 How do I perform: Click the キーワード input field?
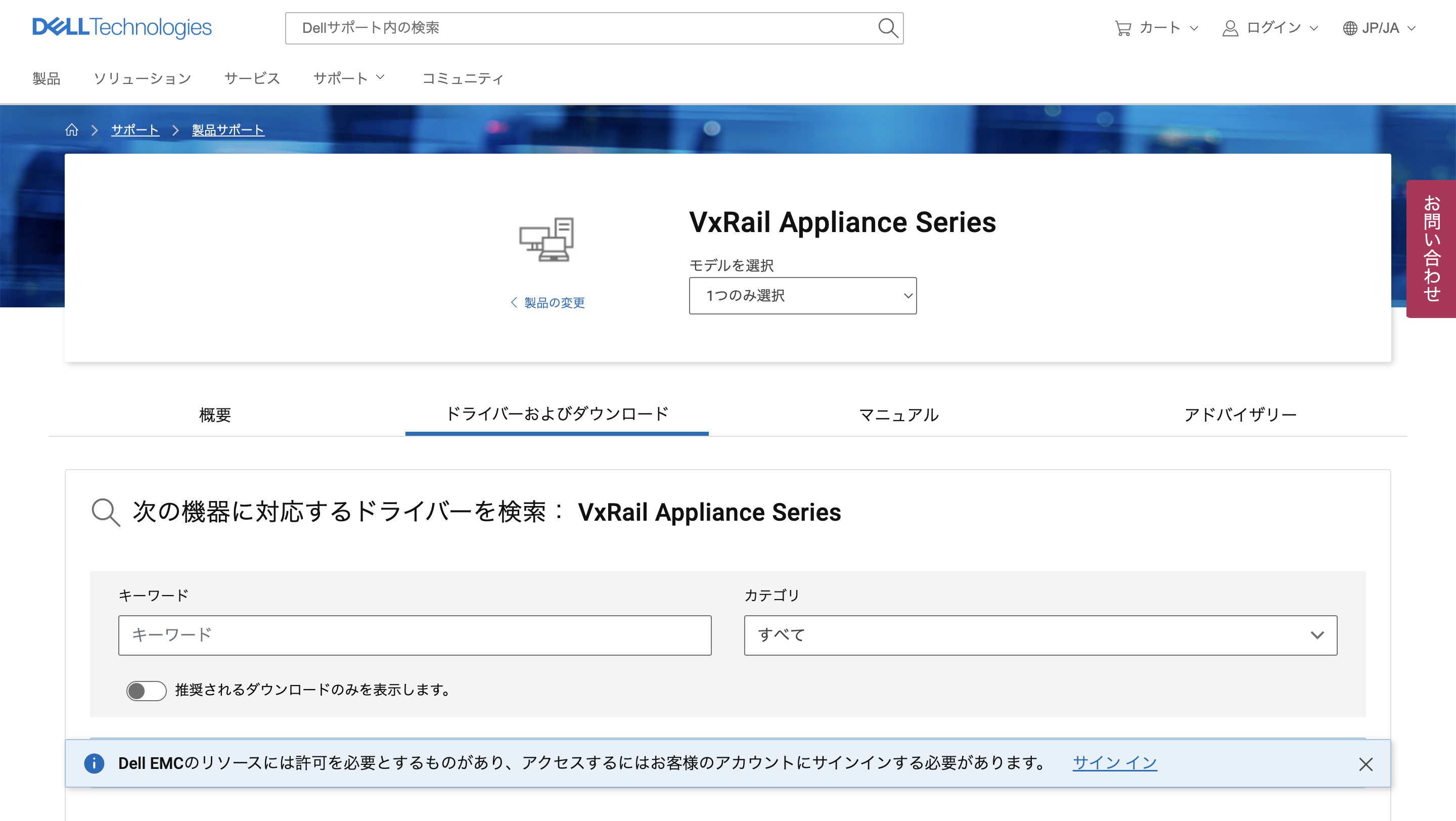pos(415,635)
